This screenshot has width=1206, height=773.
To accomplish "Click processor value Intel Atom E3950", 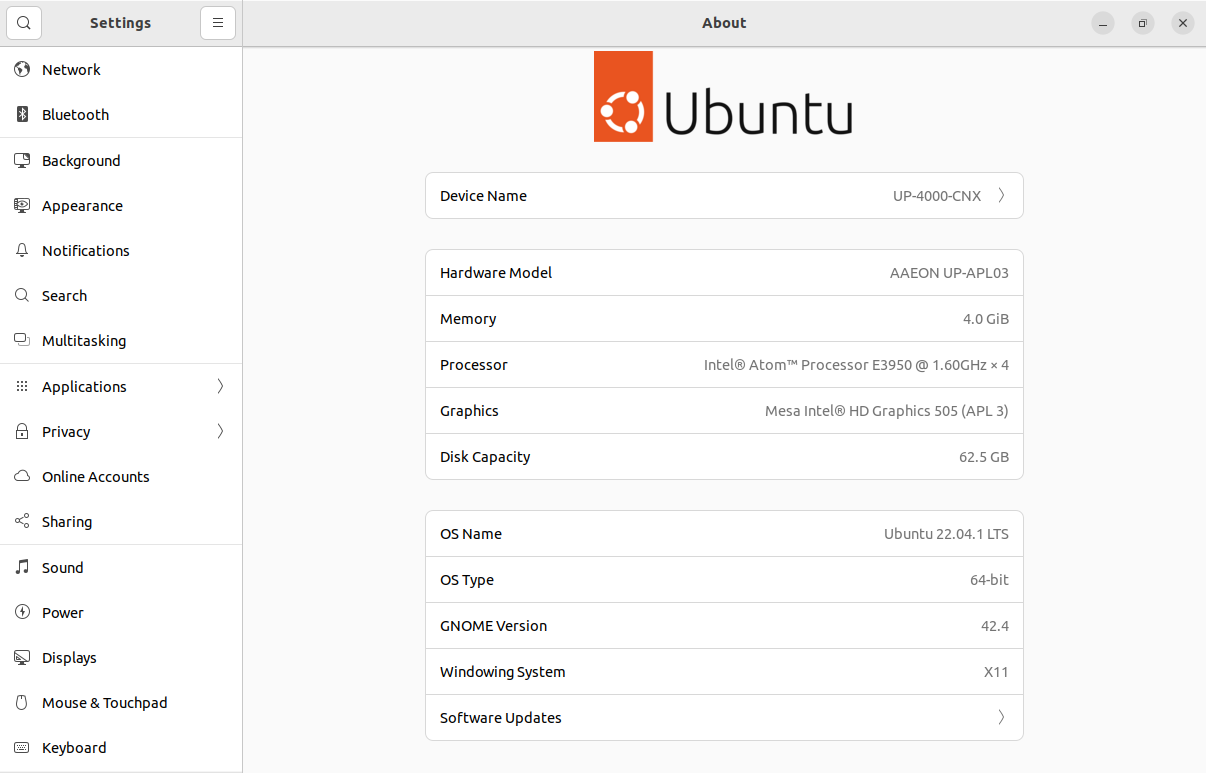I will point(856,365).
